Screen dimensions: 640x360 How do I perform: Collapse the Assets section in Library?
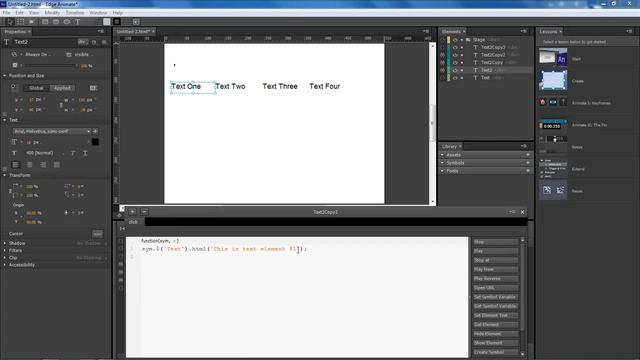click(442, 155)
